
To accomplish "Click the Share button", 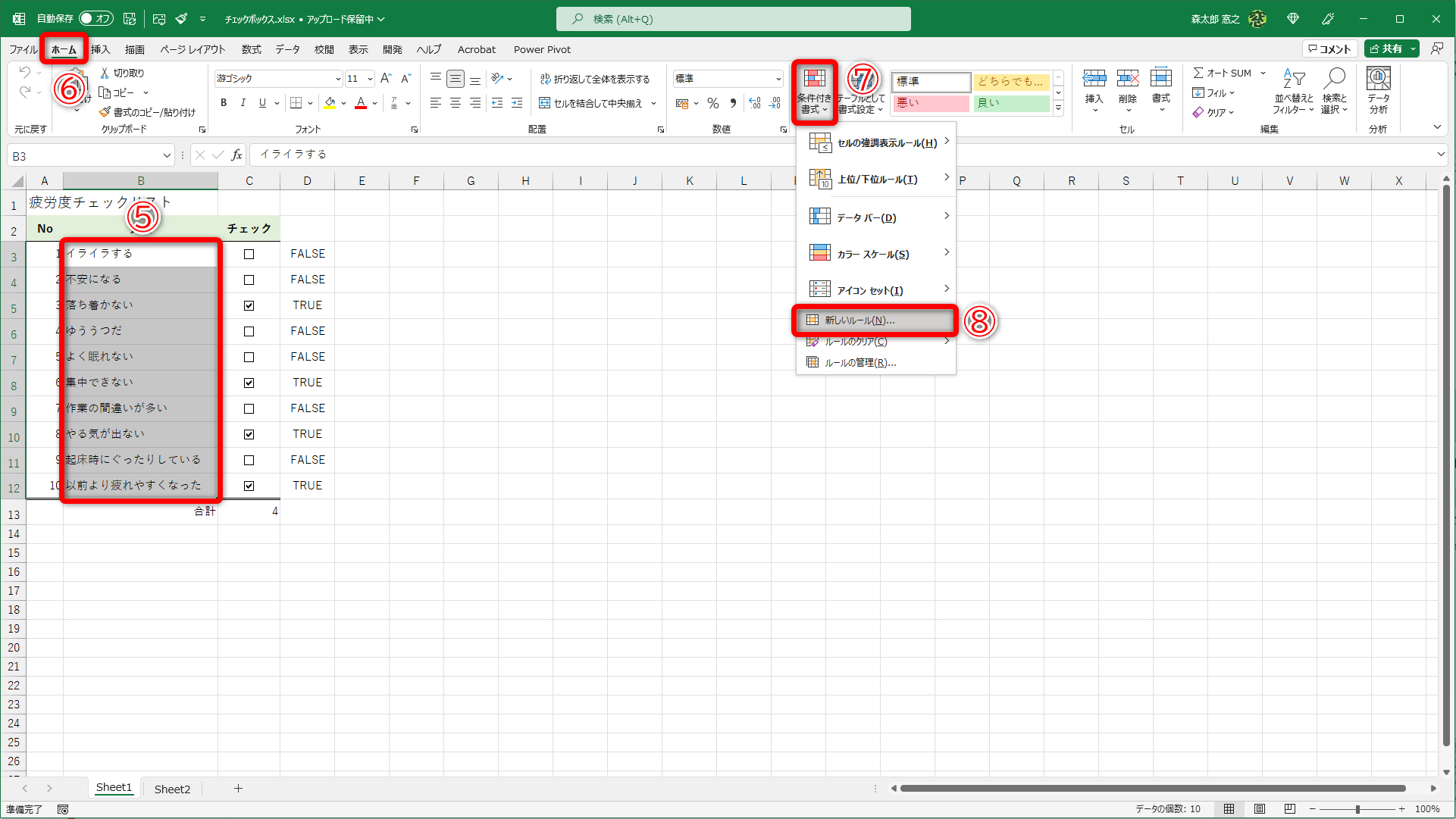I will click(x=1386, y=48).
